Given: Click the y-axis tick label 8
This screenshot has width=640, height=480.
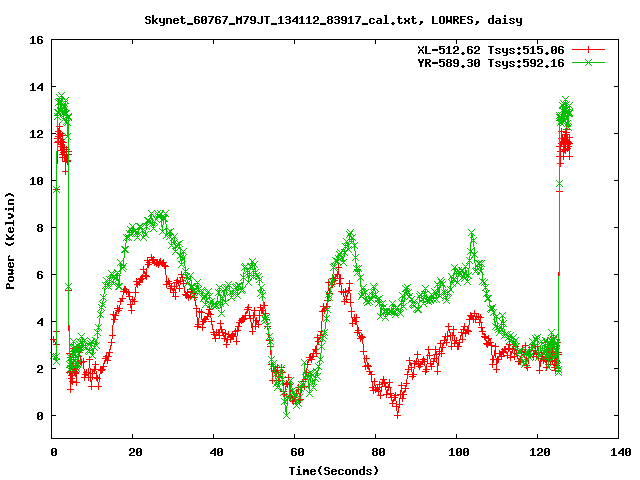Looking at the screenshot, I should coord(40,228).
